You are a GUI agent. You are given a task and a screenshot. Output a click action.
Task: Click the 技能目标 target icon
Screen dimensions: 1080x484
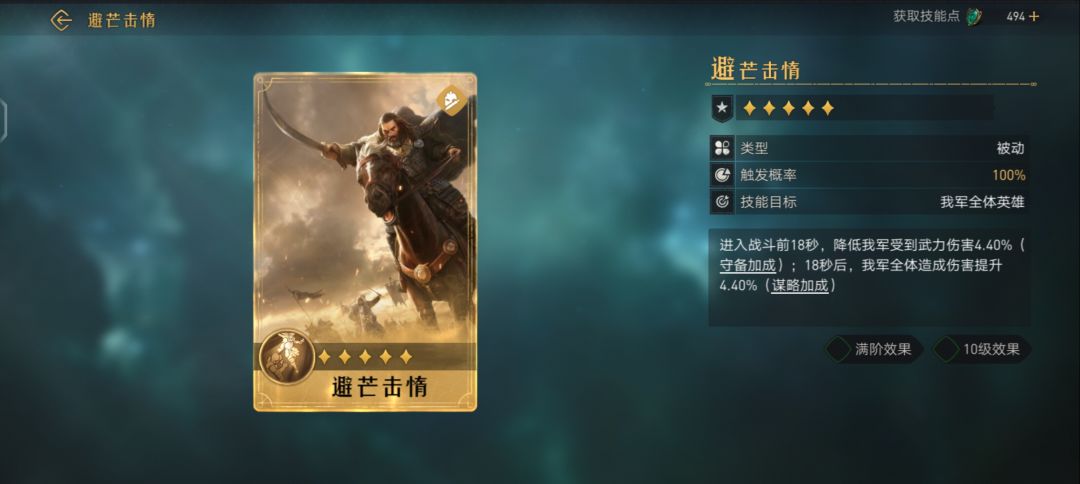722,202
